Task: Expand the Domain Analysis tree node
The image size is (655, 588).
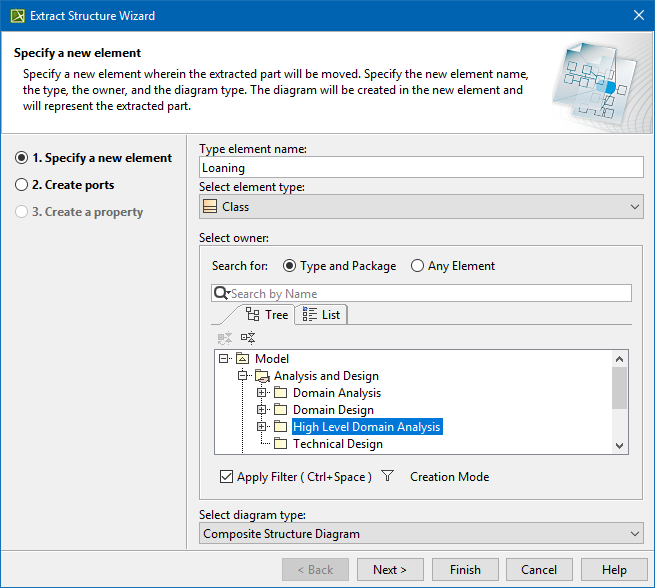Action: (262, 393)
